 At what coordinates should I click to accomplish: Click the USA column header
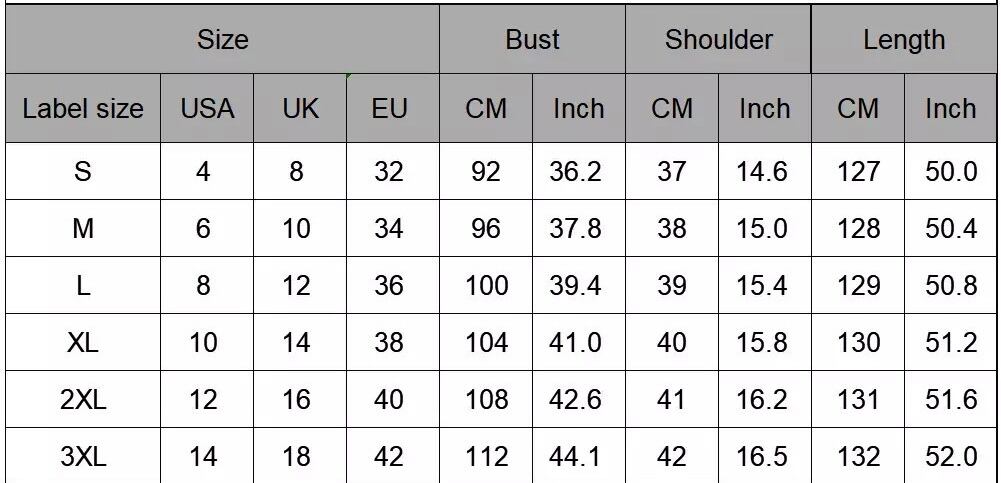(x=207, y=108)
